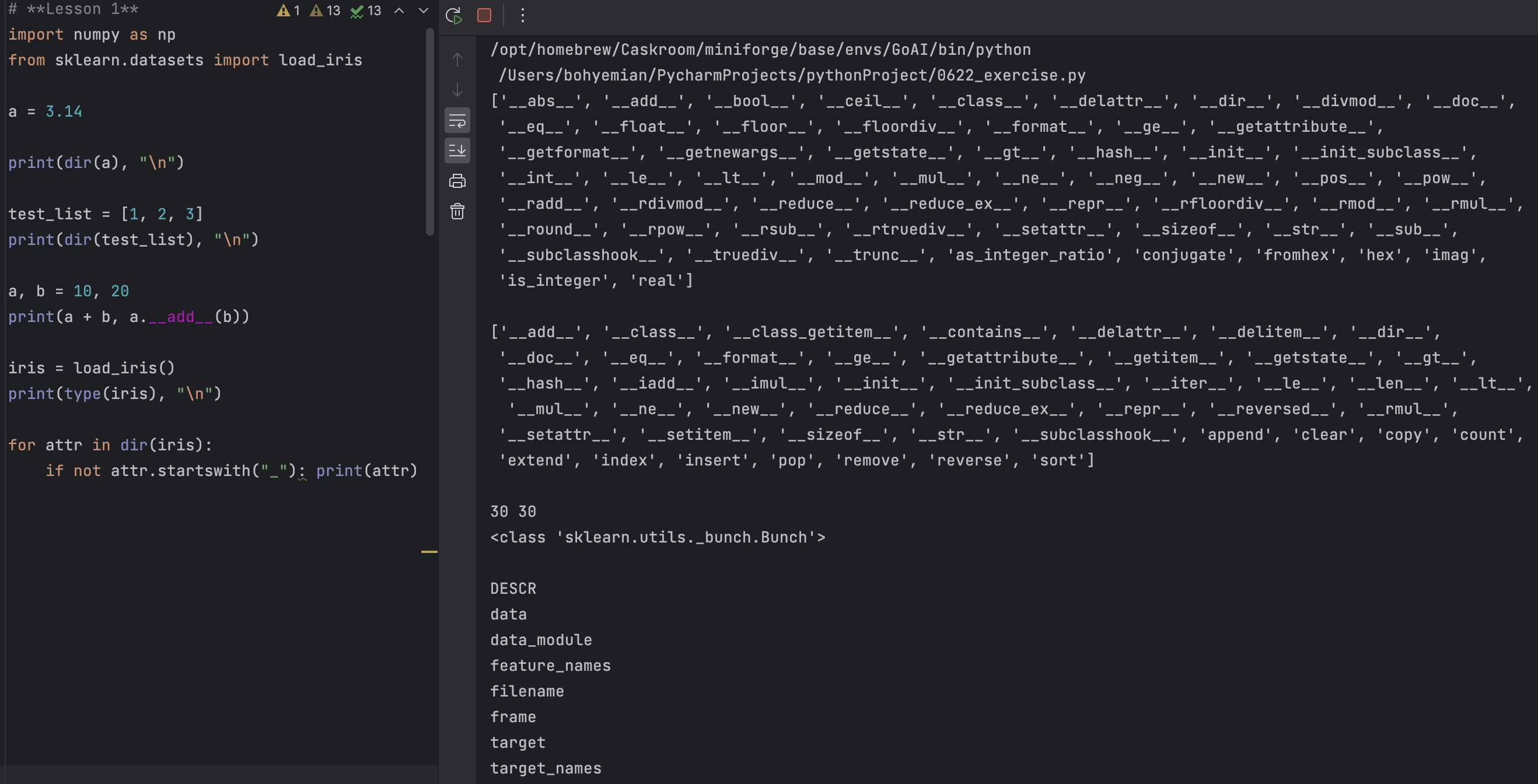1538x784 pixels.
Task: Click the 'a, b = 10, 20' line
Action: [69, 292]
